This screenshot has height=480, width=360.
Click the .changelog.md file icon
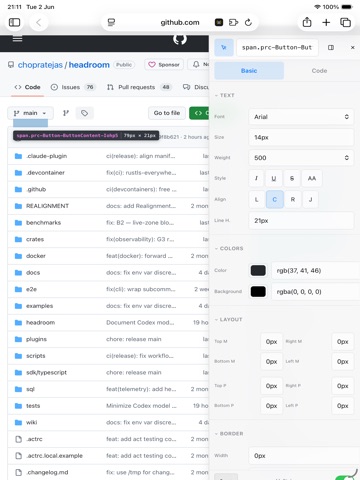click(x=18, y=472)
